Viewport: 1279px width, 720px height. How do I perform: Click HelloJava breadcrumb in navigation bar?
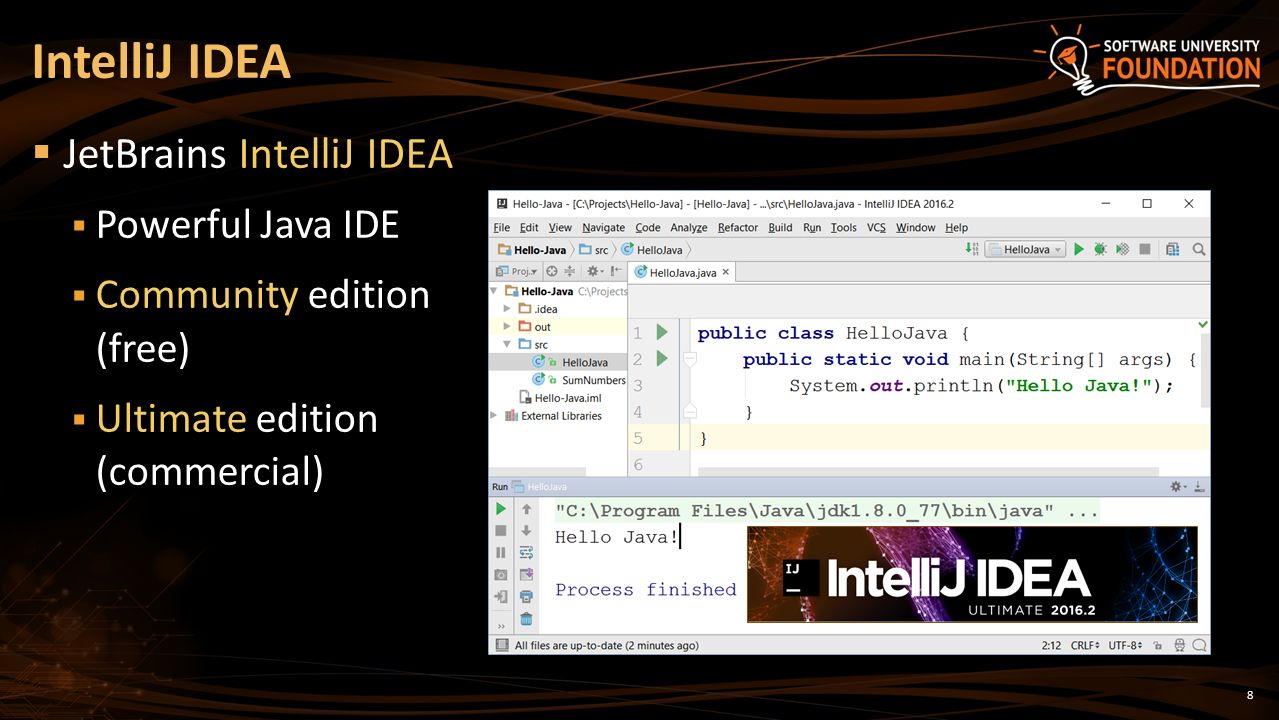tap(652, 249)
